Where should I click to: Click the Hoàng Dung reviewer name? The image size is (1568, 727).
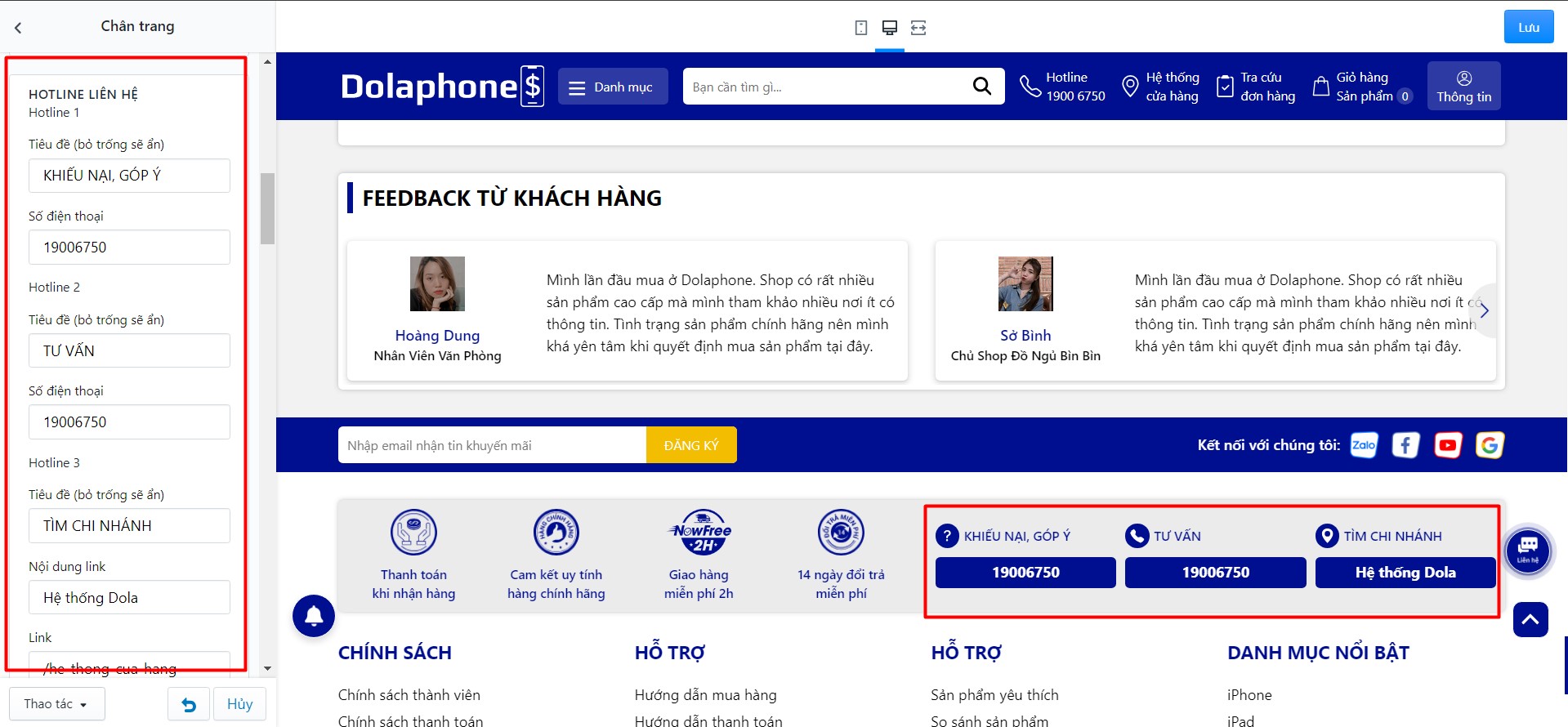[437, 336]
